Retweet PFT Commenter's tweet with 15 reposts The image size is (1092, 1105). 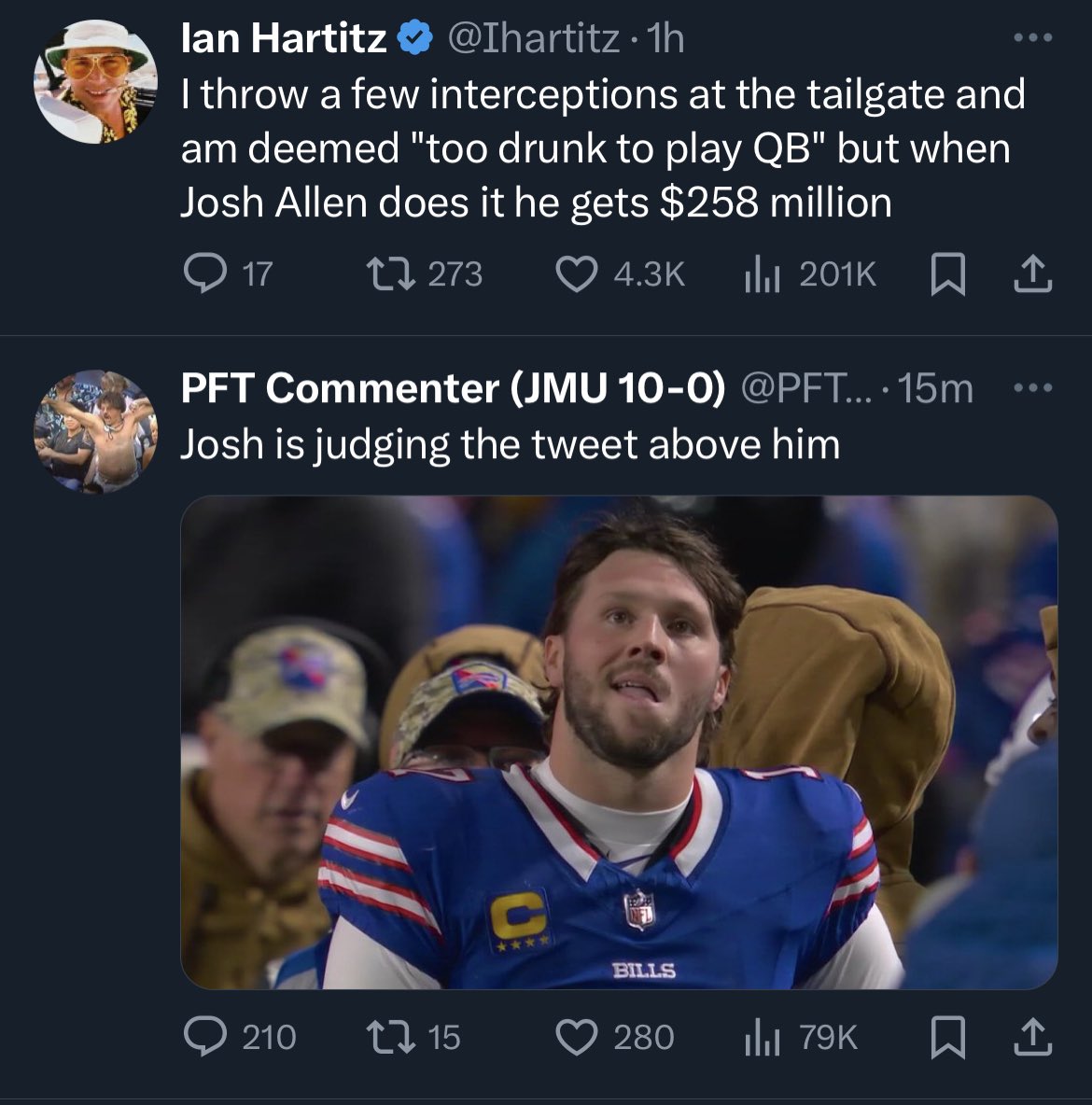click(390, 1038)
